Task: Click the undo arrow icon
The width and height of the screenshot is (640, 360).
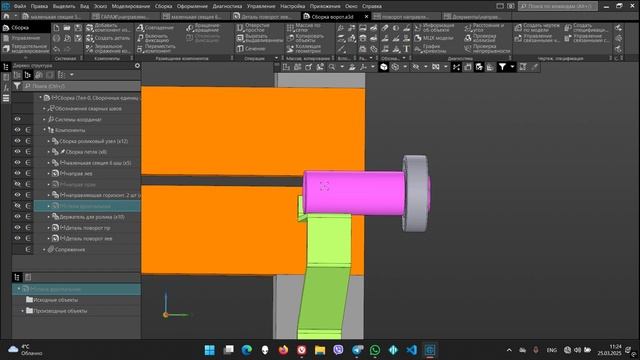Action: [x=56, y=49]
